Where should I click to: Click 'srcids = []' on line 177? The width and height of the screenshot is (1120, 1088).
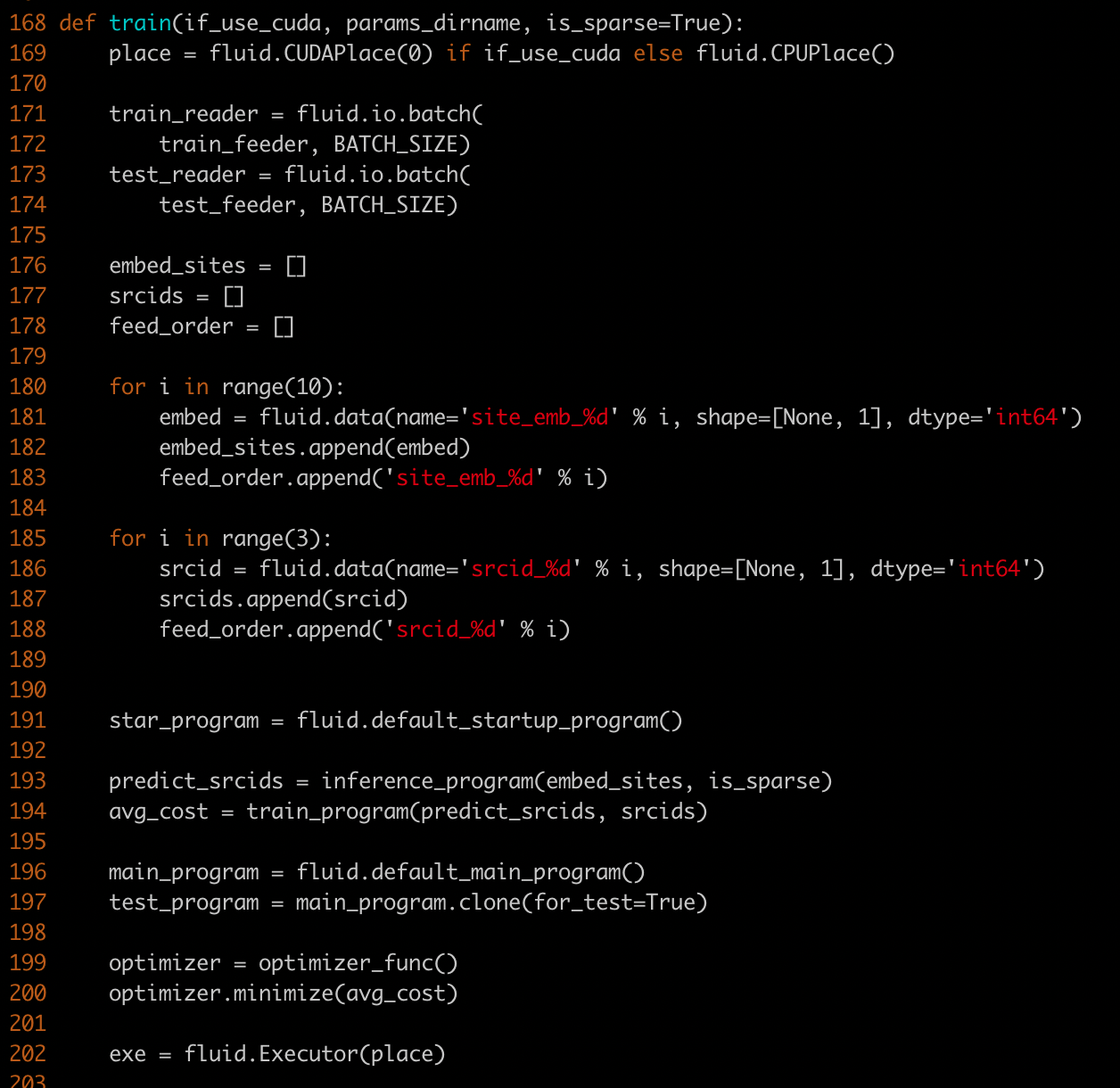pos(177,295)
